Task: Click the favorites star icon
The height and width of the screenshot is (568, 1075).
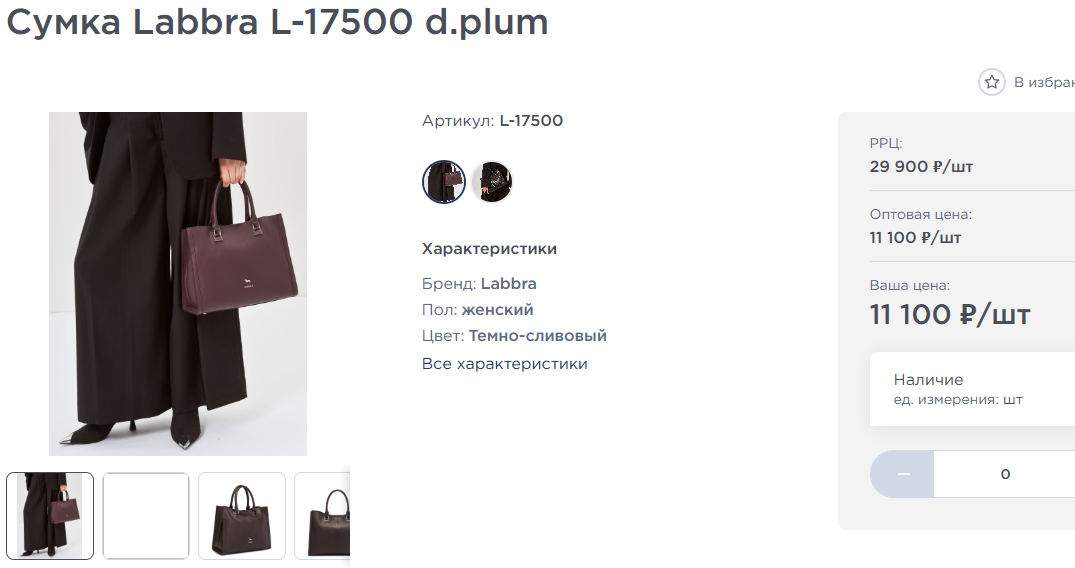Action: (991, 82)
